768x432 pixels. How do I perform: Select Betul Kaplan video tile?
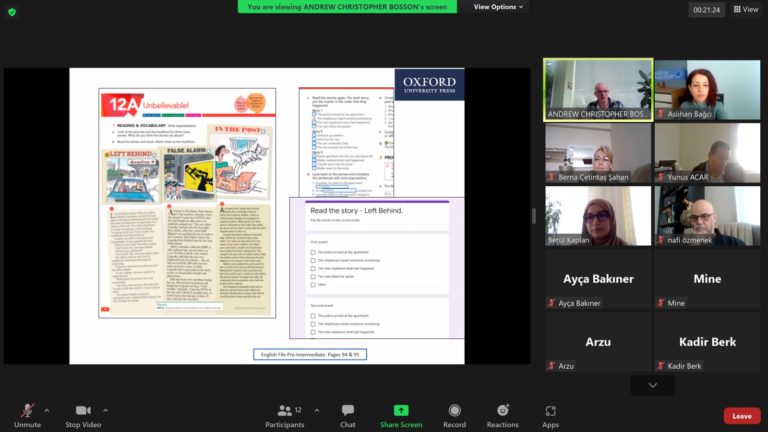point(598,216)
